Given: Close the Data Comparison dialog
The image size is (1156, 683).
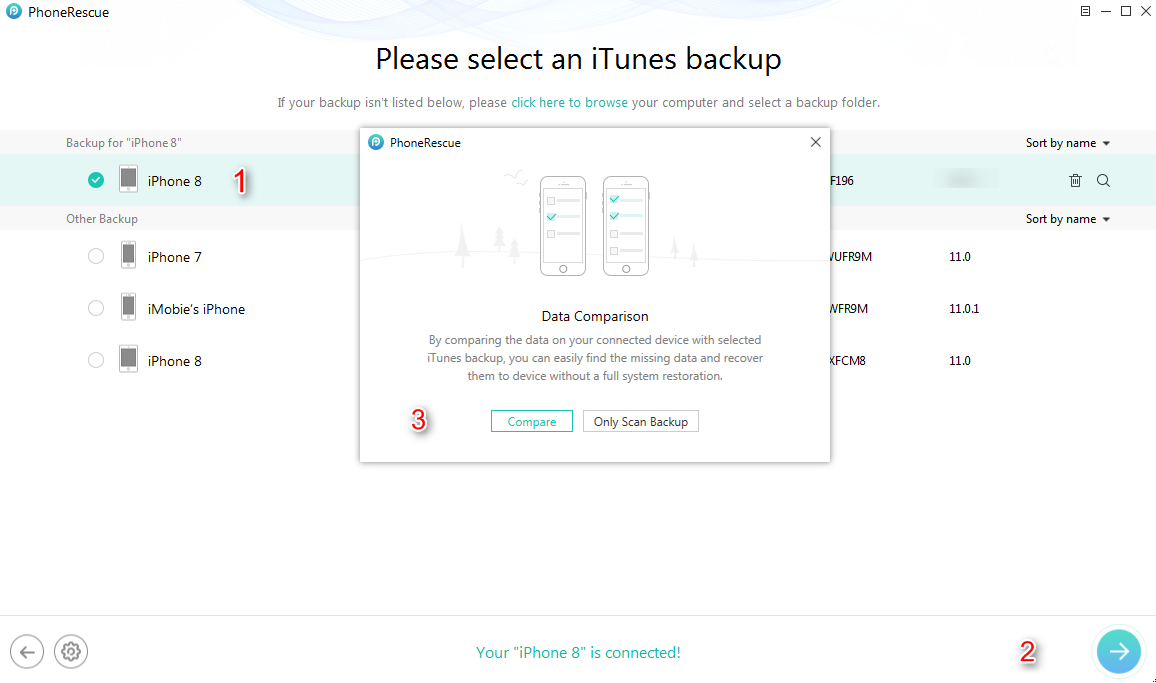Looking at the screenshot, I should [x=815, y=142].
